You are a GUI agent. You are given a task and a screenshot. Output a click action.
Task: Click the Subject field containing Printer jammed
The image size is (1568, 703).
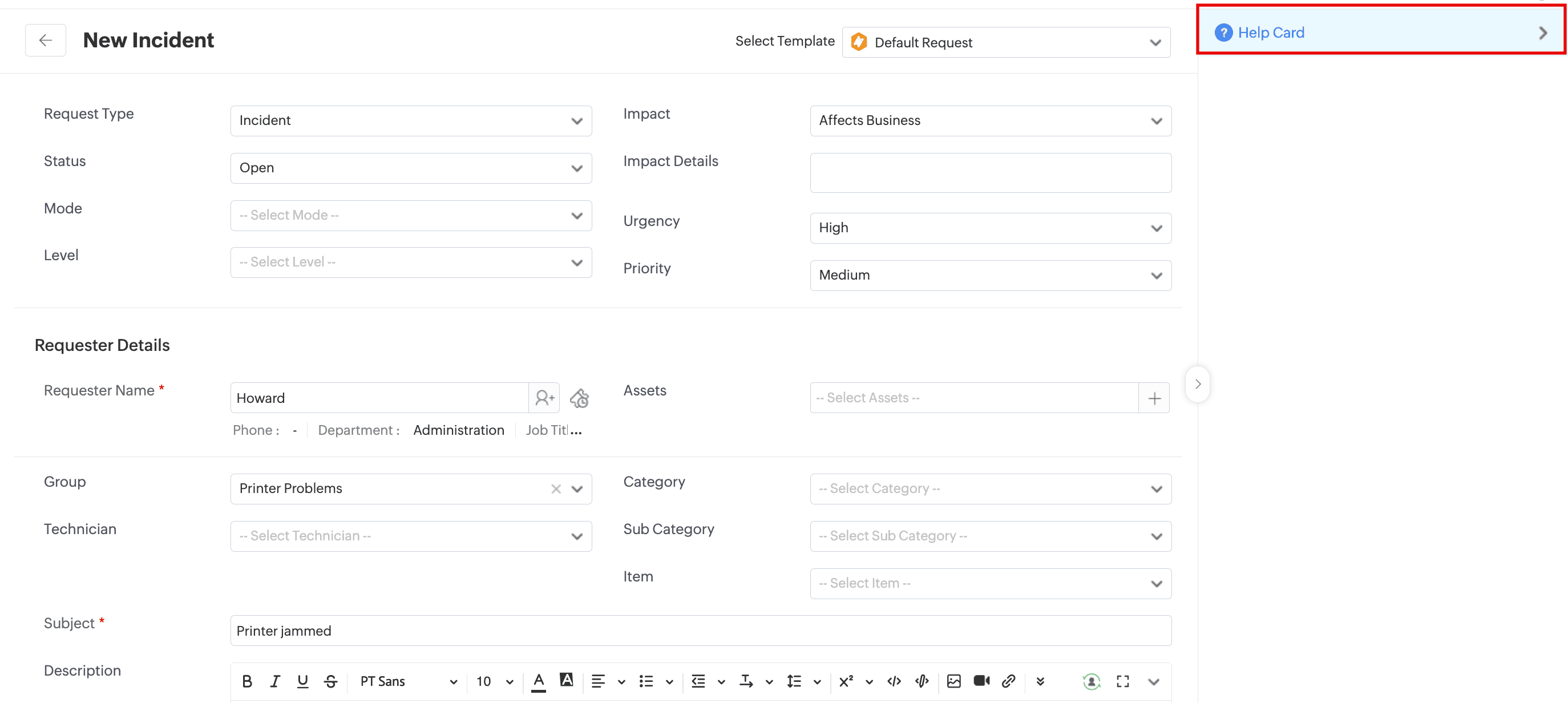700,631
